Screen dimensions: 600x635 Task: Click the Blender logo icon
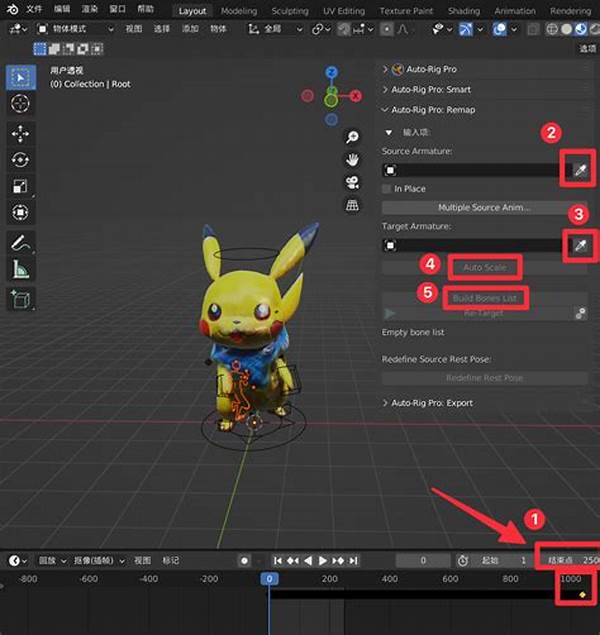(12, 9)
